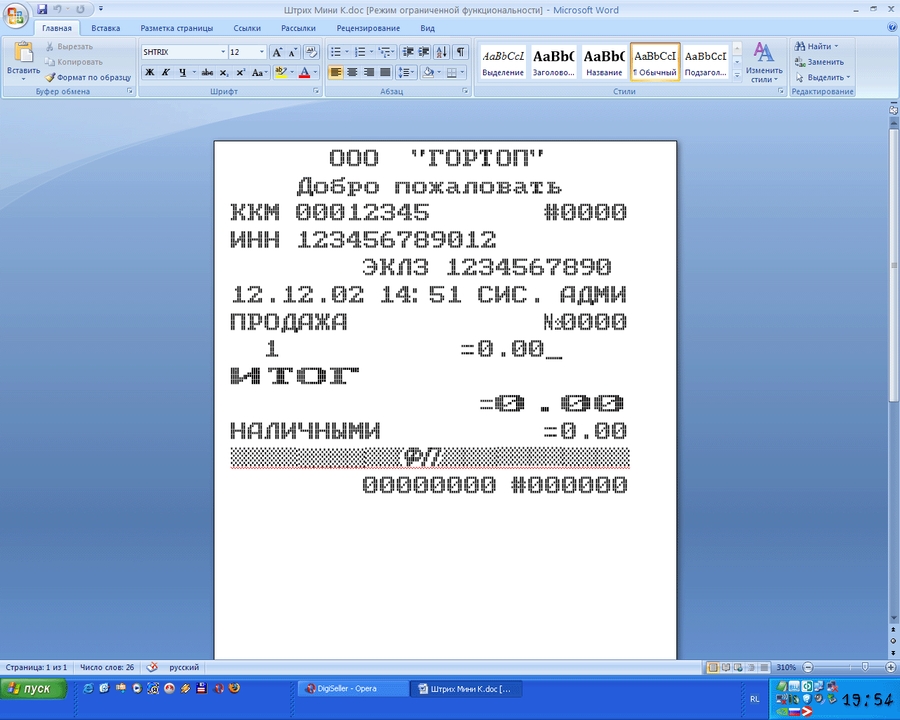Switch to DigiSeller - Opera taskbar window

pyautogui.click(x=353, y=689)
